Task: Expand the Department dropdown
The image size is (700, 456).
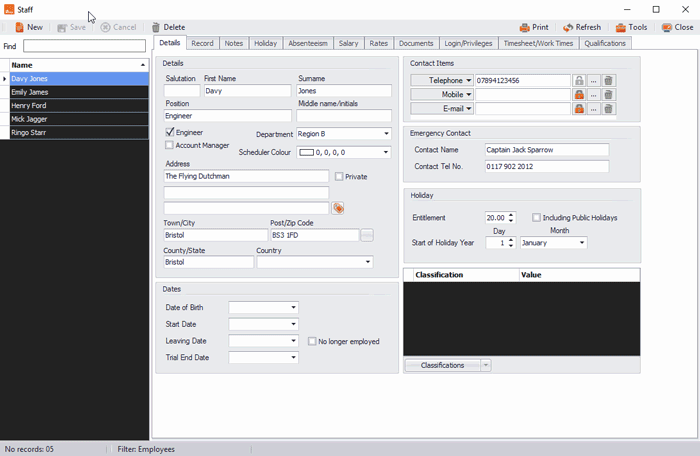Action: 386,134
